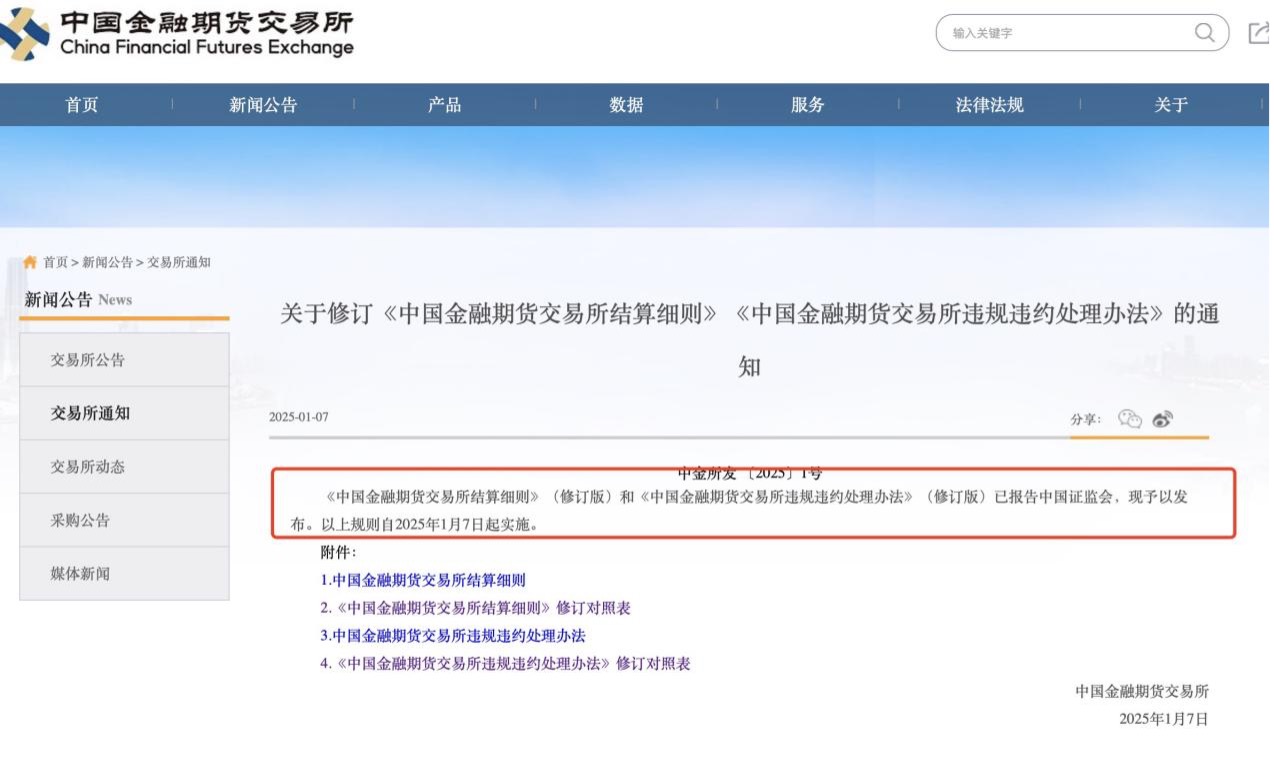Screen dimensions: 1274x763
Task: Share article via Weibo icon
Action: point(1162,419)
